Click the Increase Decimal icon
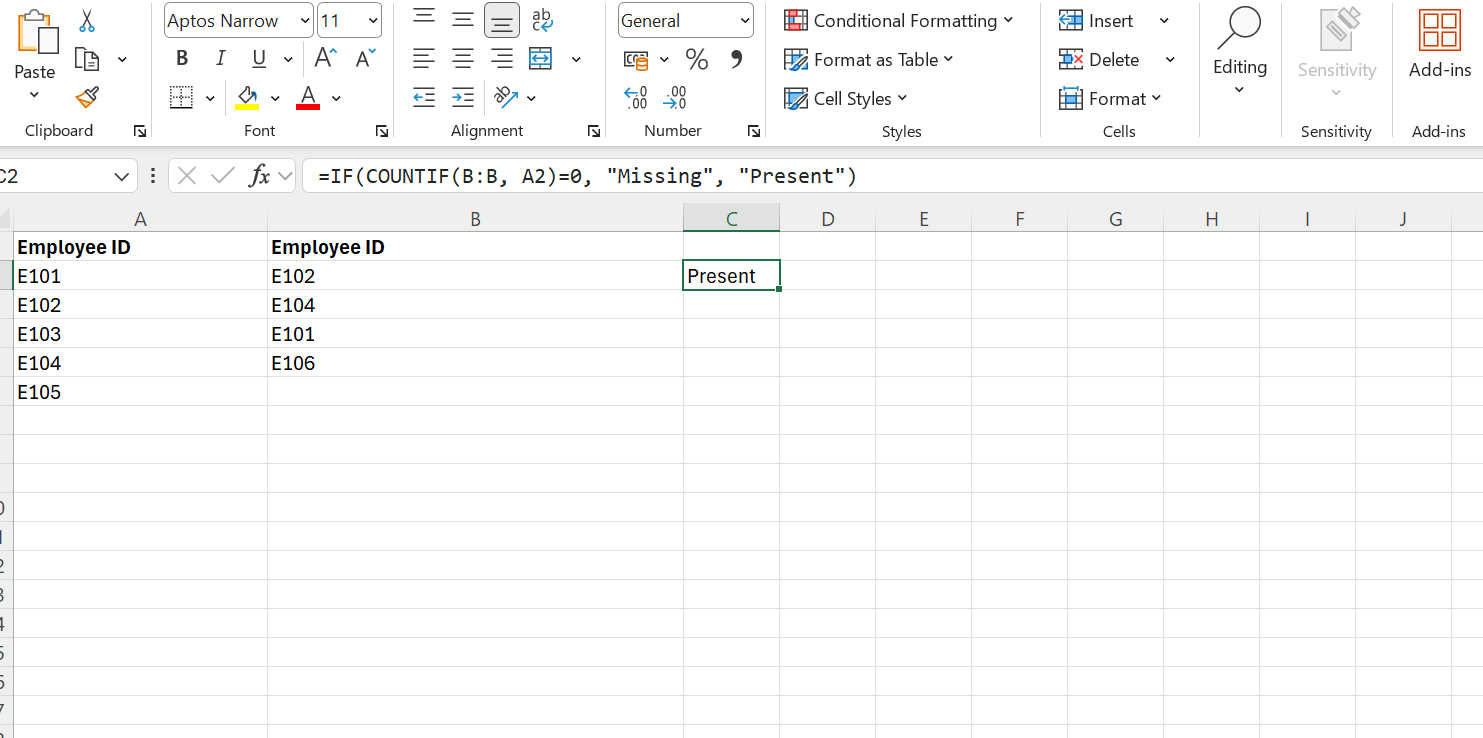 coord(636,98)
